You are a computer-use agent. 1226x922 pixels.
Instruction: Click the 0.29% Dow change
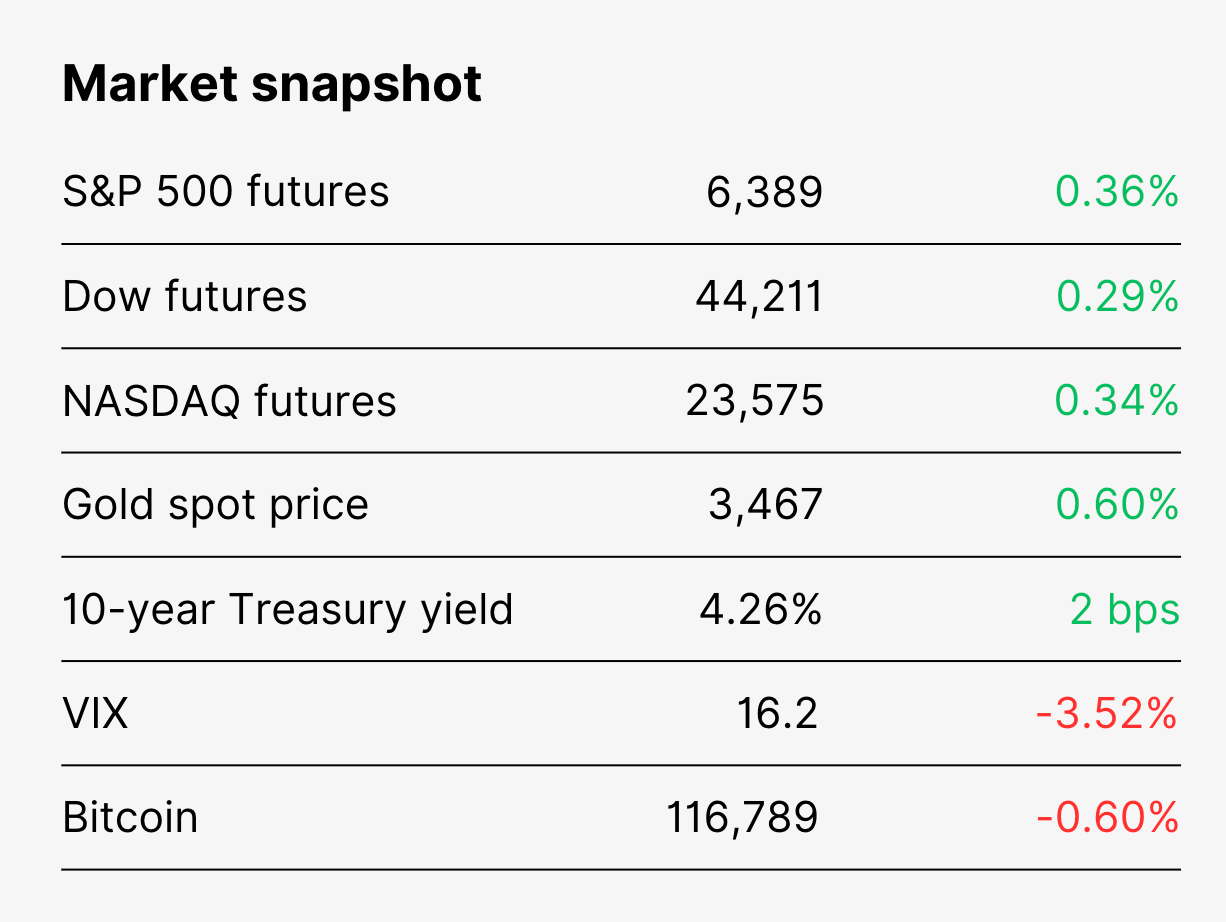[1118, 297]
